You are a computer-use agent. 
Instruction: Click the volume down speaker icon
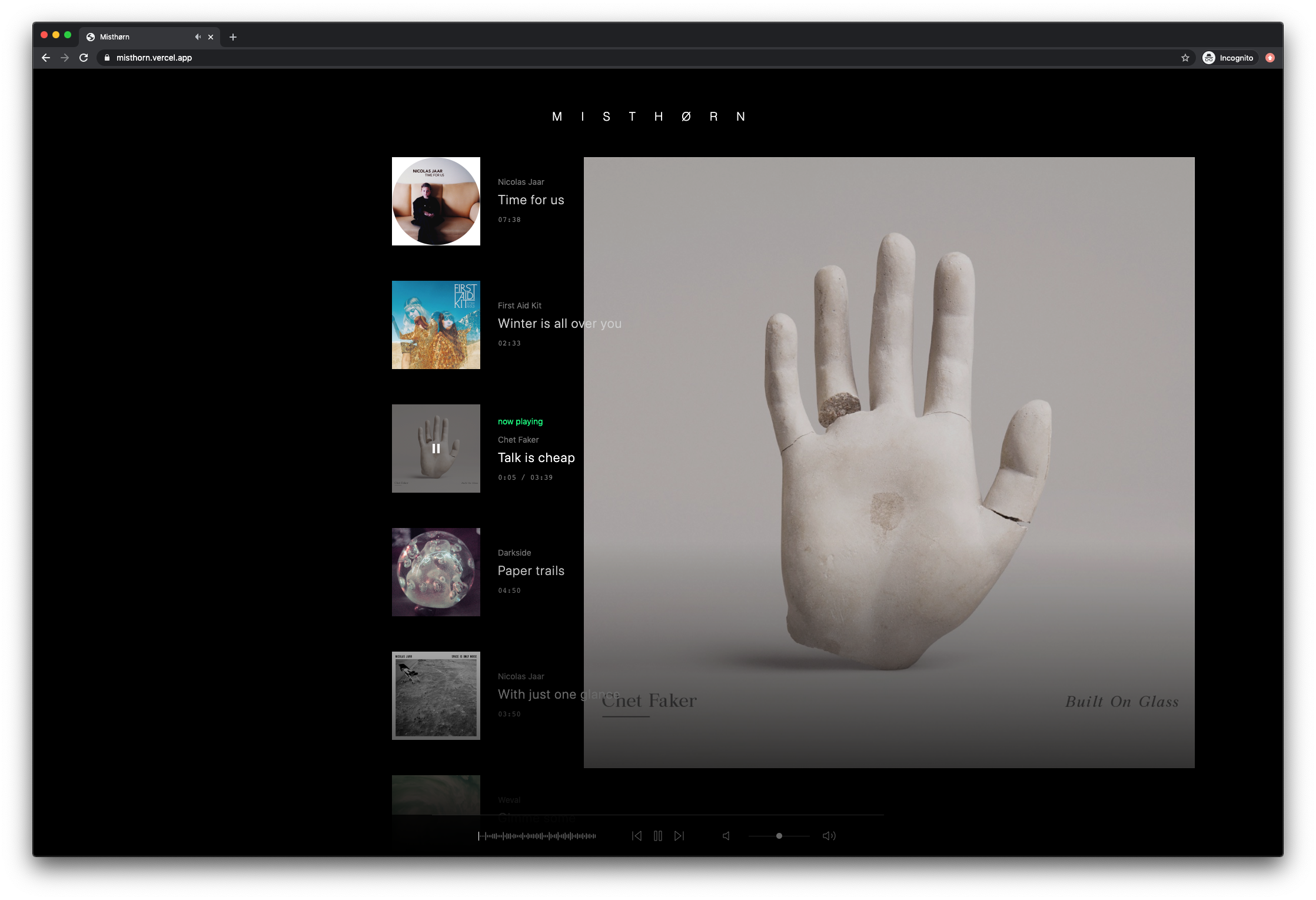tap(726, 836)
